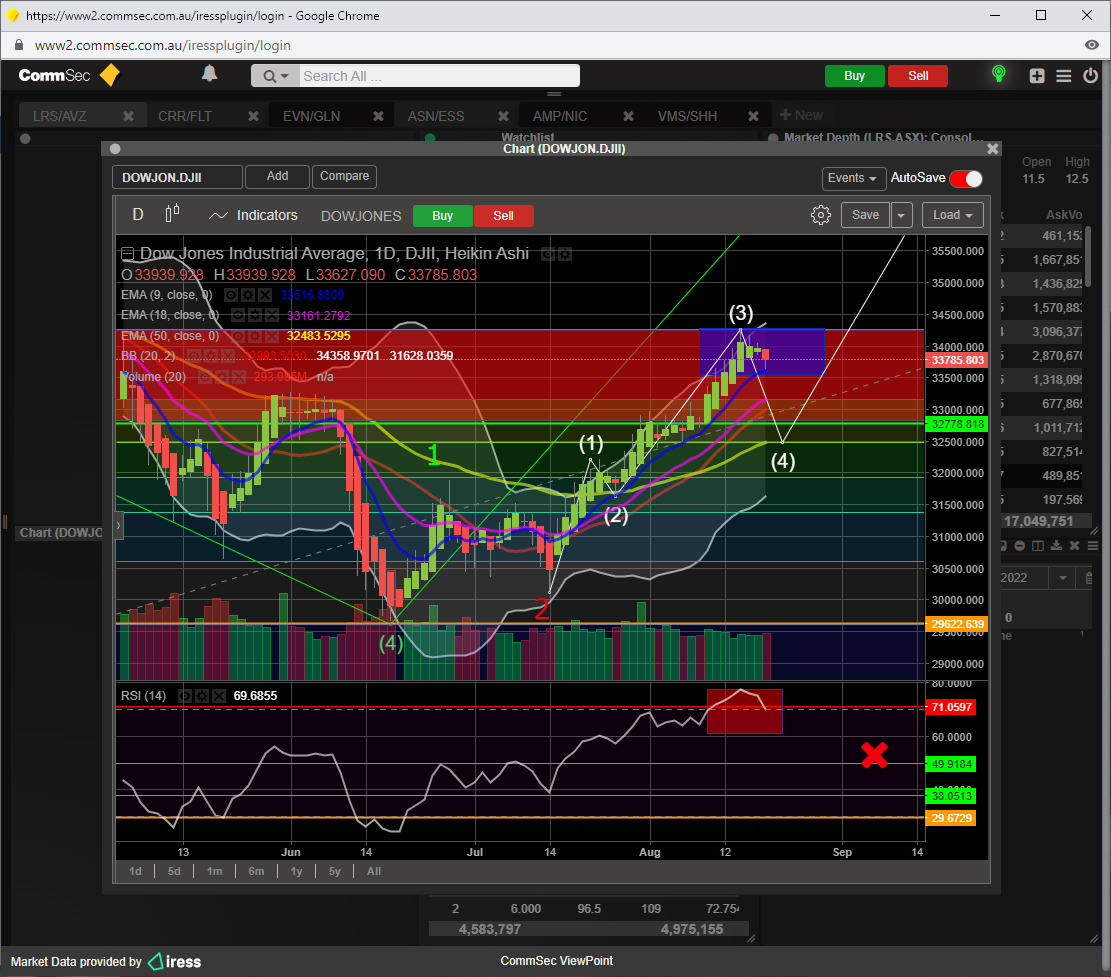Switch to the AMP/NIC tab
The image size is (1111, 977).
559,116
